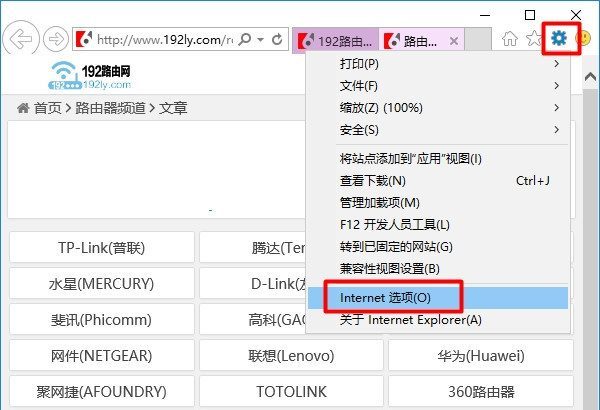The width and height of the screenshot is (600, 410).
Task: Click the 网件(NETGEAR) brand button
Action: click(x=102, y=356)
